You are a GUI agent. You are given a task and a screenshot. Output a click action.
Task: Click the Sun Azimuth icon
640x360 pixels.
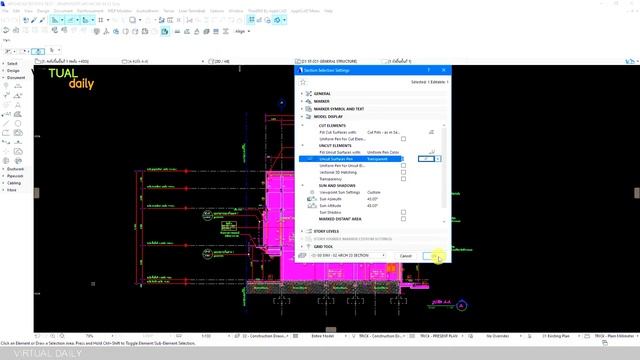[312, 199]
